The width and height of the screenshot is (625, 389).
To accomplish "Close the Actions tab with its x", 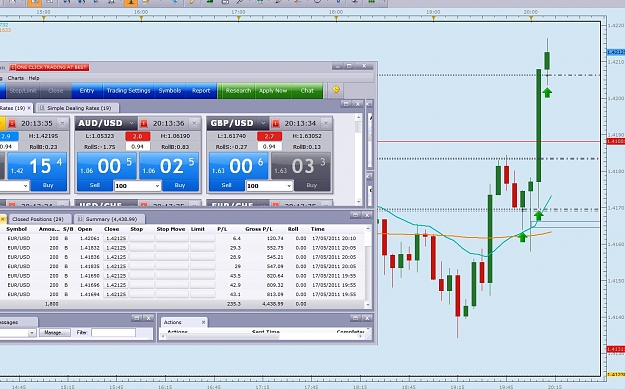I will pyautogui.click(x=203, y=322).
